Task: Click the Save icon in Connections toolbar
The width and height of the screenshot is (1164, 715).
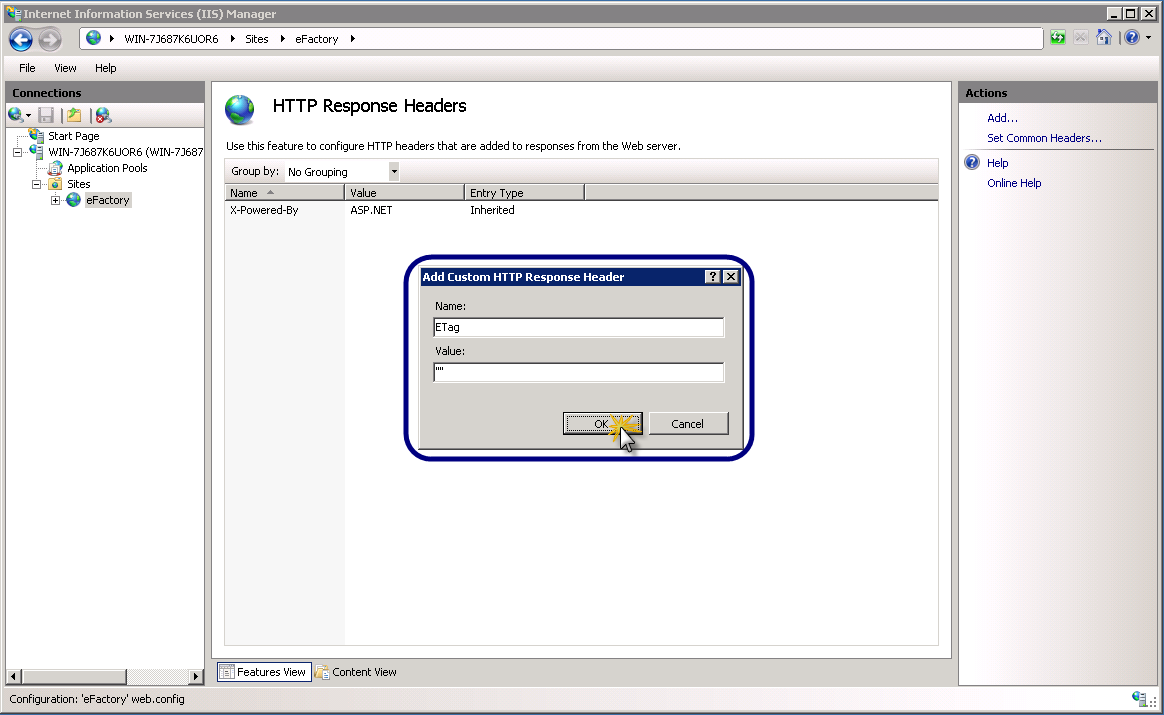Action: [x=46, y=115]
